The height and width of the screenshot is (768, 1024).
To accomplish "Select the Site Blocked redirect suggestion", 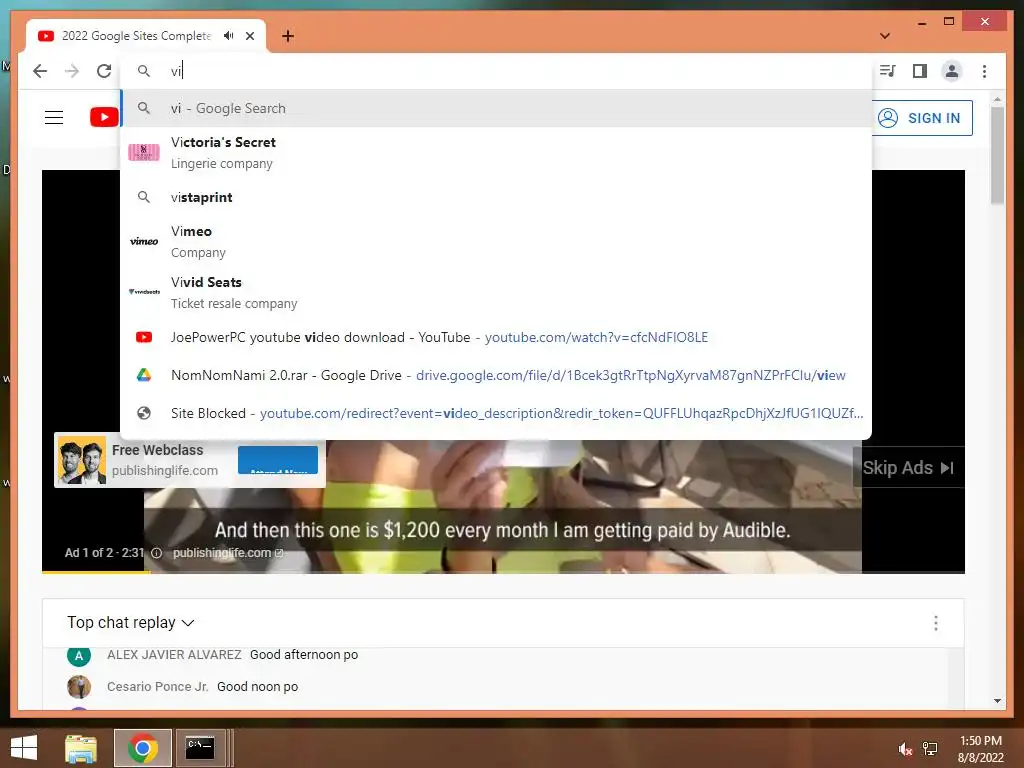I will point(496,413).
